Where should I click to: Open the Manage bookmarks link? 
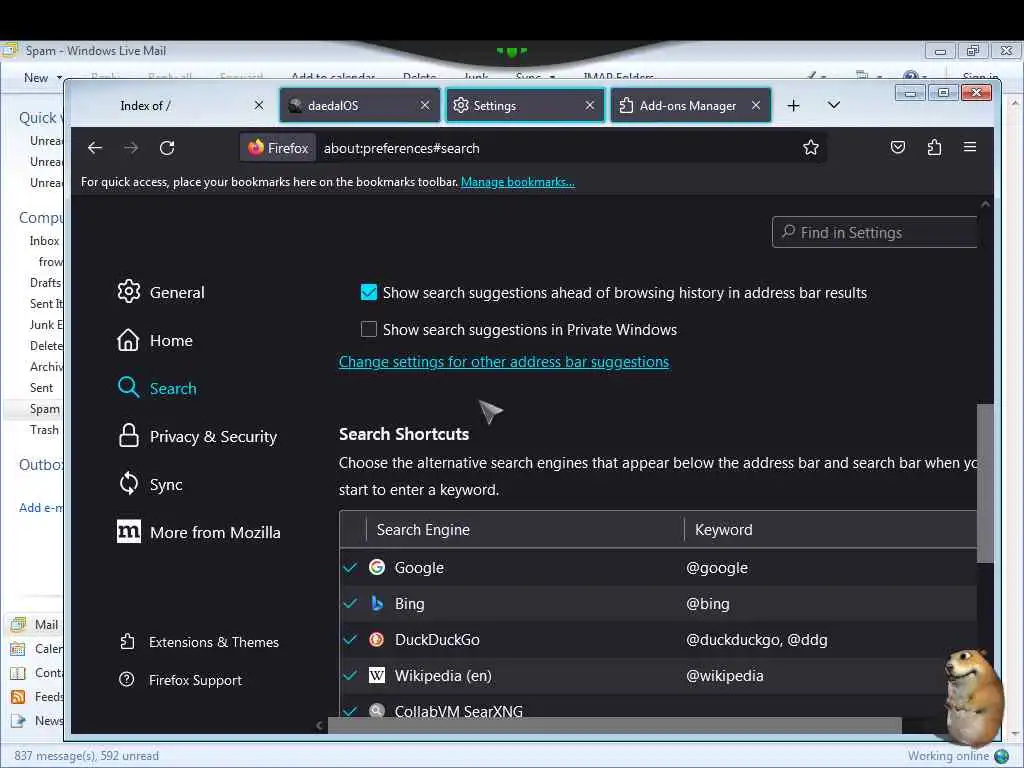coord(518,182)
